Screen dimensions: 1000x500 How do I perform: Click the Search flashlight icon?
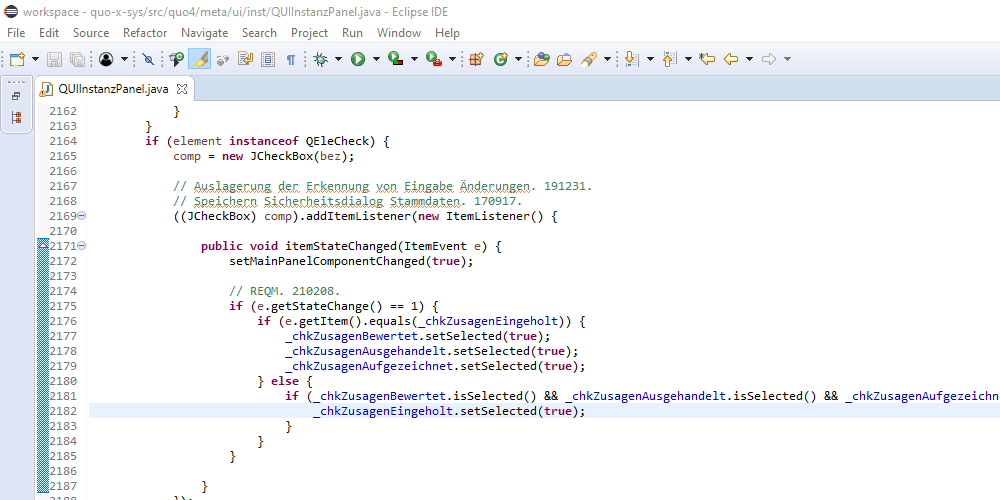(x=589, y=59)
